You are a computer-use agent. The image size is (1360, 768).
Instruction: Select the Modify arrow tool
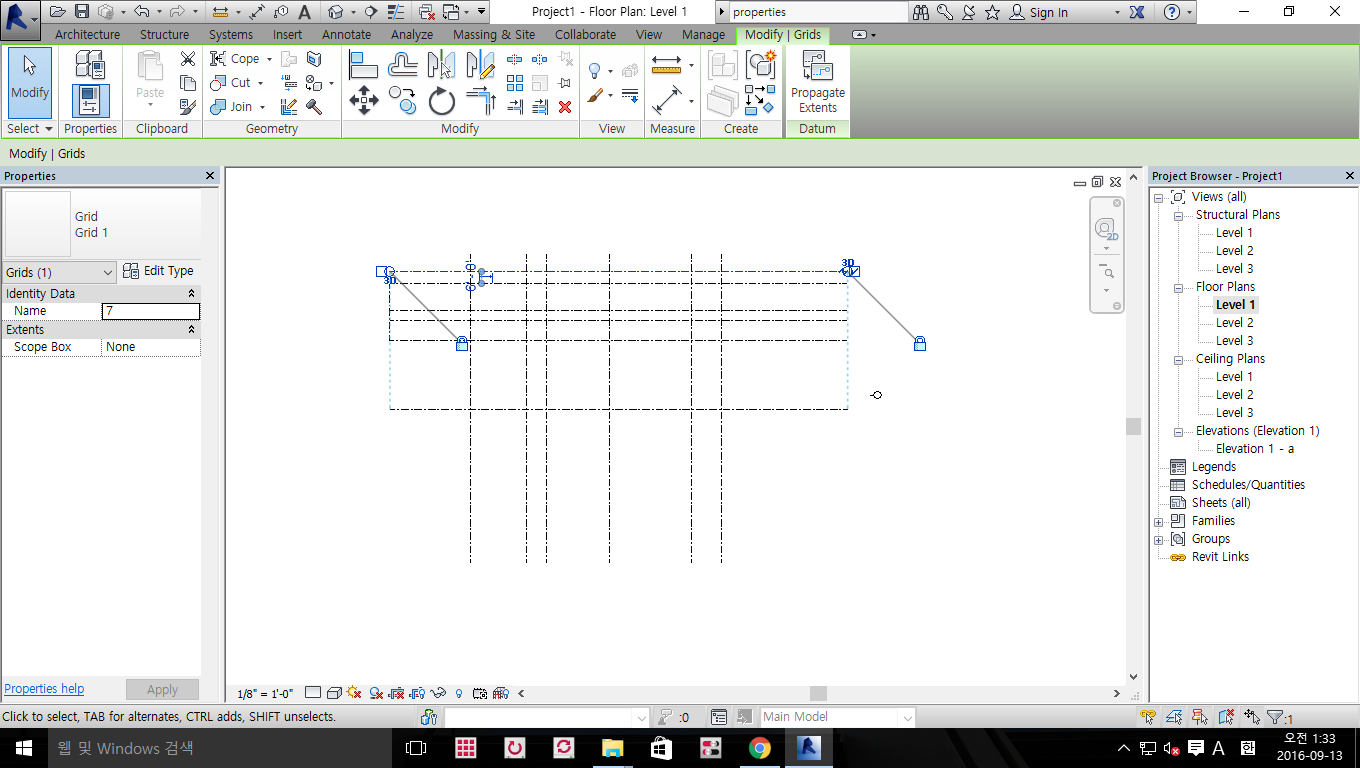click(x=30, y=83)
